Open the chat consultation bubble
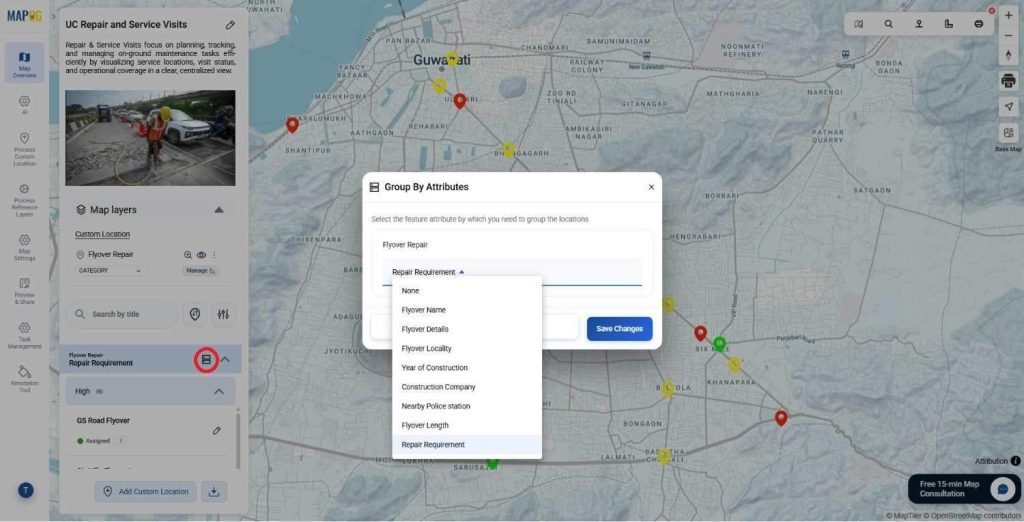 pyautogui.click(x=1002, y=489)
